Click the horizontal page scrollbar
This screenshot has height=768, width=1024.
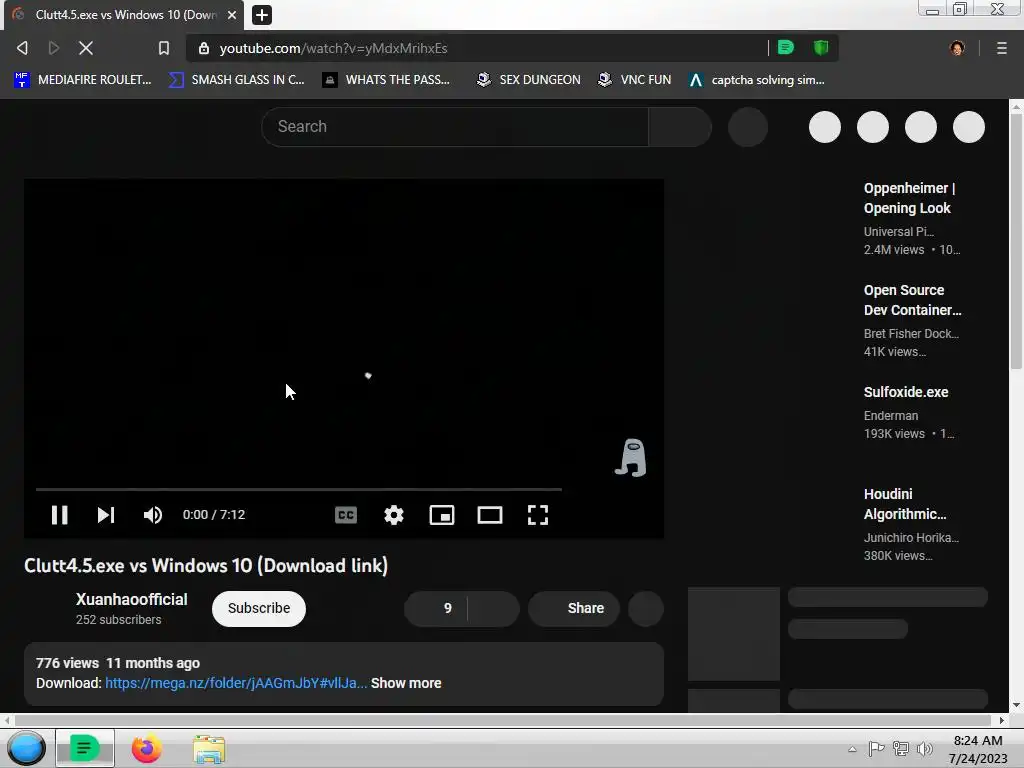pyautogui.click(x=503, y=720)
